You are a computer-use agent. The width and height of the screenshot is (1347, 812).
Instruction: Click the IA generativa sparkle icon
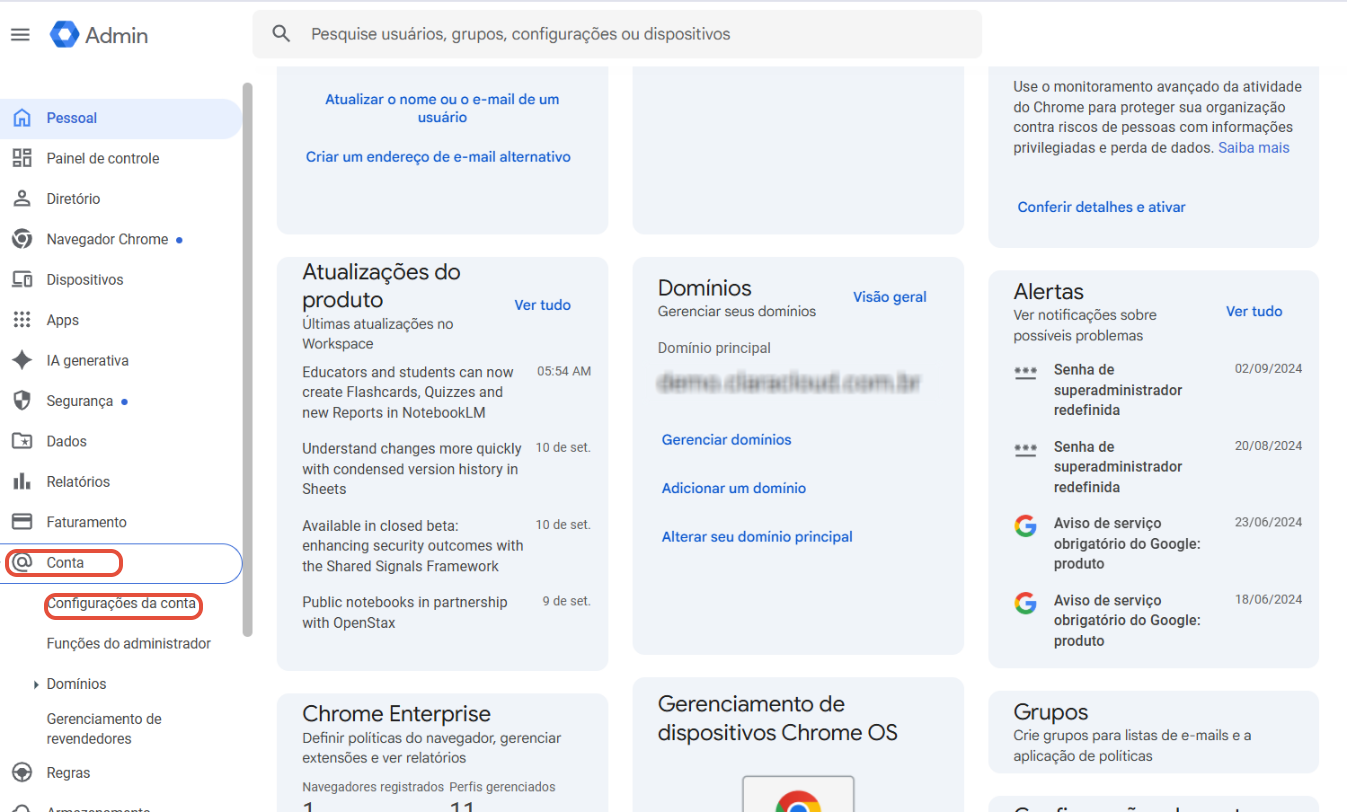click(x=22, y=361)
